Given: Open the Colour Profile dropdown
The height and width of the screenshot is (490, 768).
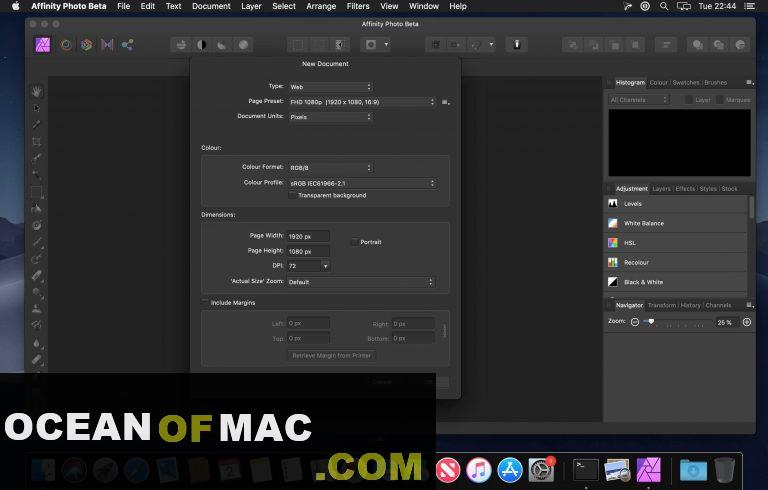Looking at the screenshot, I should tap(362, 183).
